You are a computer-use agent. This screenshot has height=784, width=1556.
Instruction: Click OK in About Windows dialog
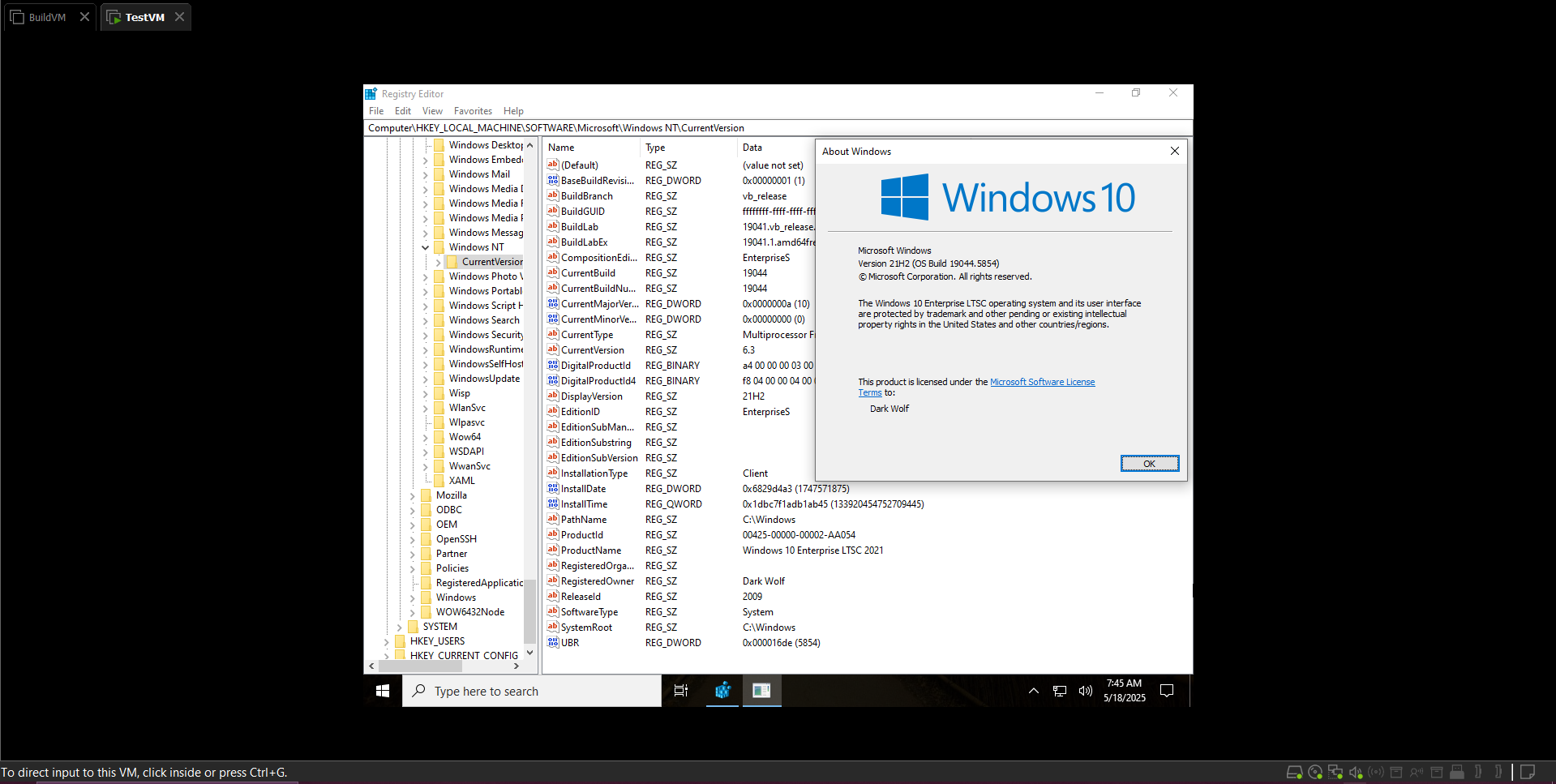tap(1149, 463)
